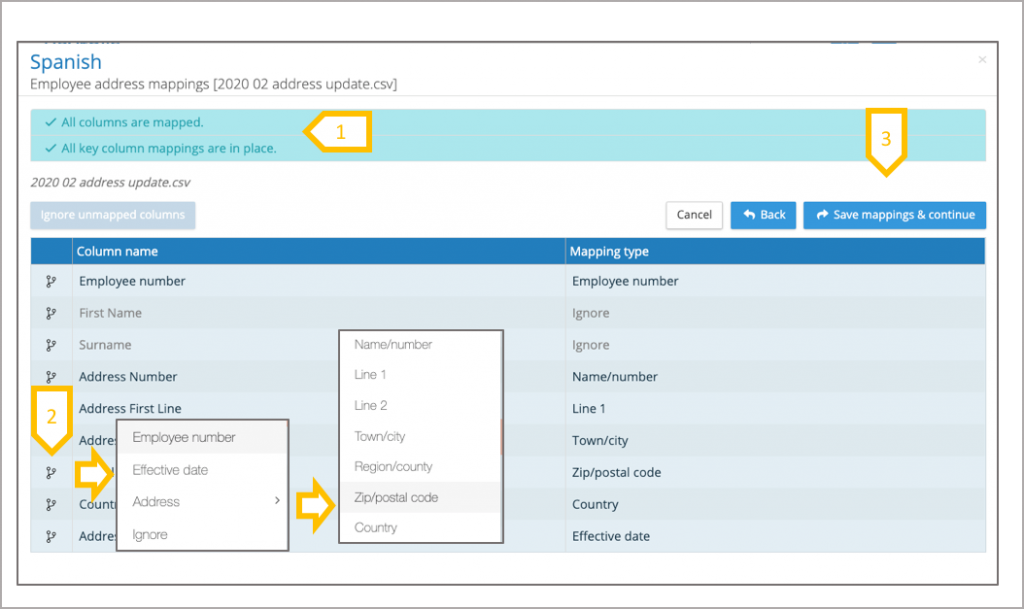1024x609 pixels.
Task: Click mapping icon beside Zip/postal code row
Action: coord(51,473)
